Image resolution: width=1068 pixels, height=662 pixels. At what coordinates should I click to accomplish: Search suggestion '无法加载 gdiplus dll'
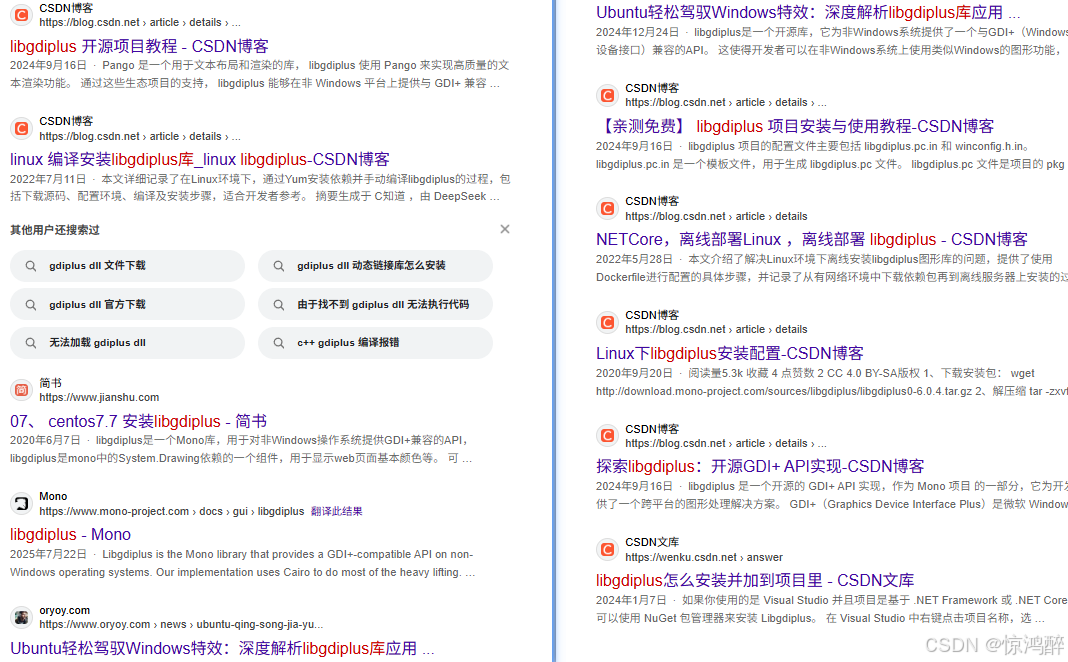(x=127, y=343)
